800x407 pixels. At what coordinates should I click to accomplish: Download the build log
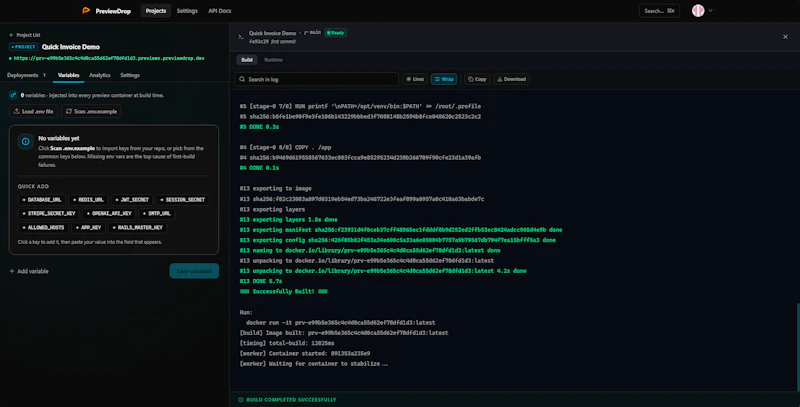[511, 79]
